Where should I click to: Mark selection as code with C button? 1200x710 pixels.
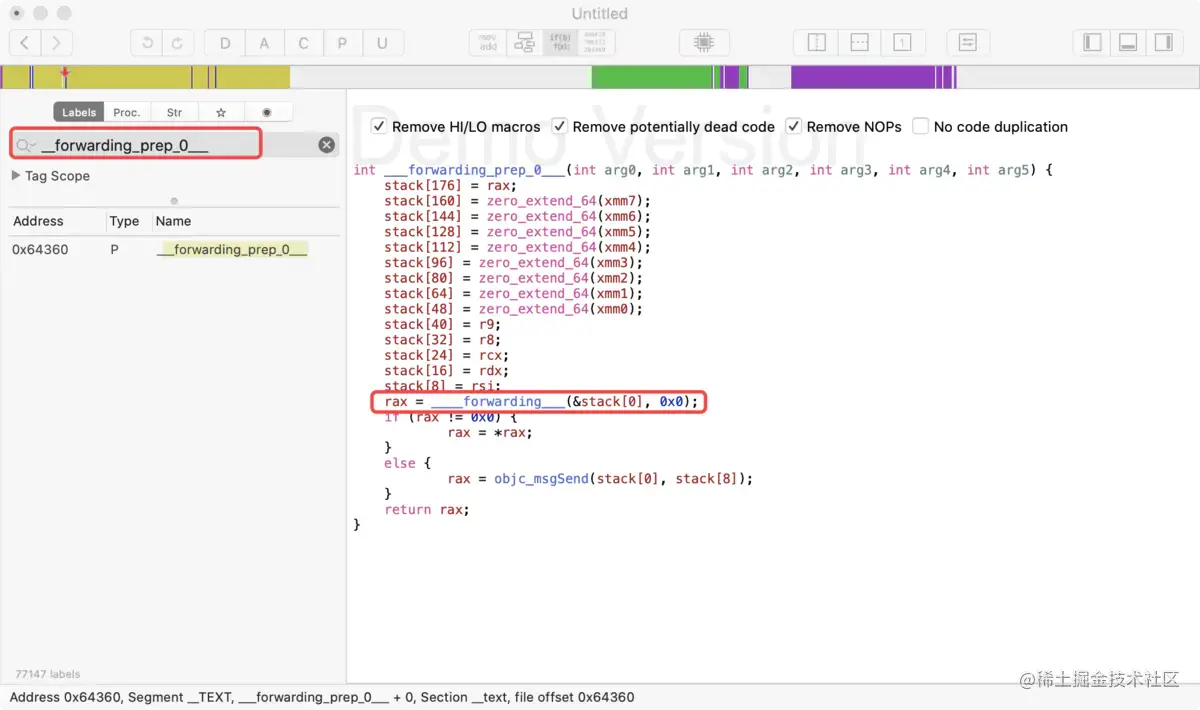(303, 43)
